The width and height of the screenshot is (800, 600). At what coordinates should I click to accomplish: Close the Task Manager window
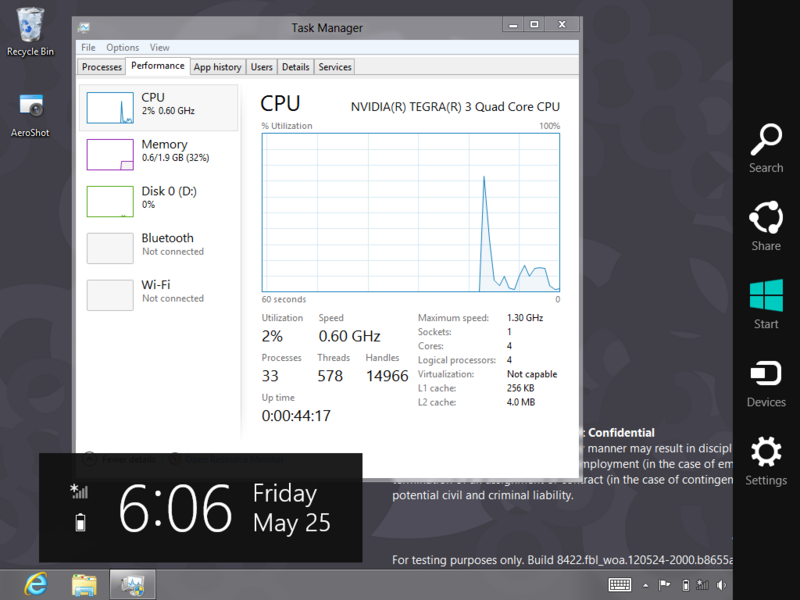click(562, 24)
